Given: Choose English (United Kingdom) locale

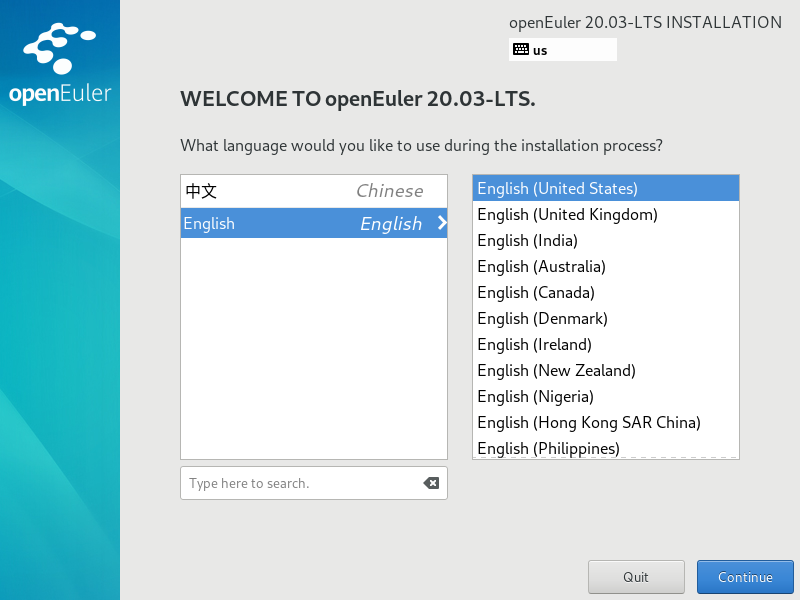Looking at the screenshot, I should 606,214.
